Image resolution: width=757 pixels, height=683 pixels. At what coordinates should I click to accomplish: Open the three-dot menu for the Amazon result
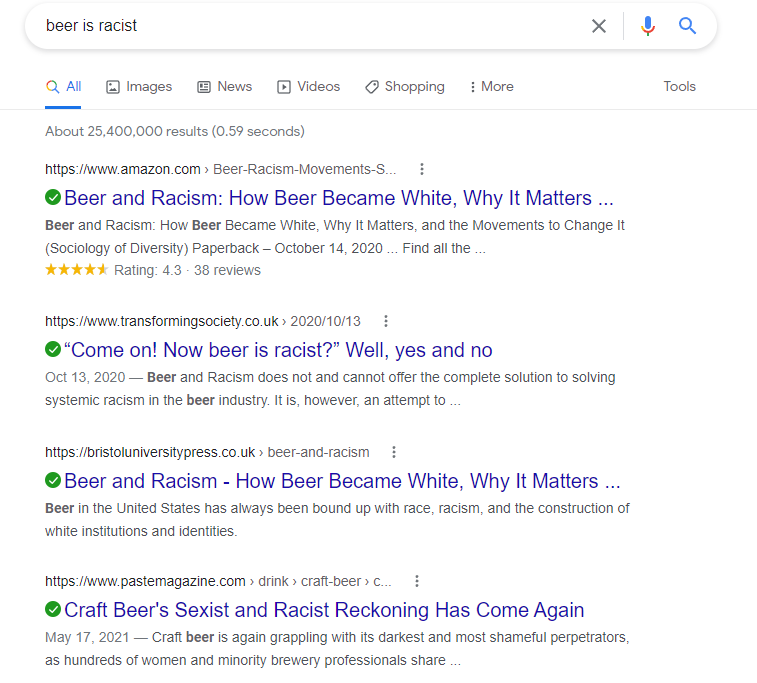point(422,169)
